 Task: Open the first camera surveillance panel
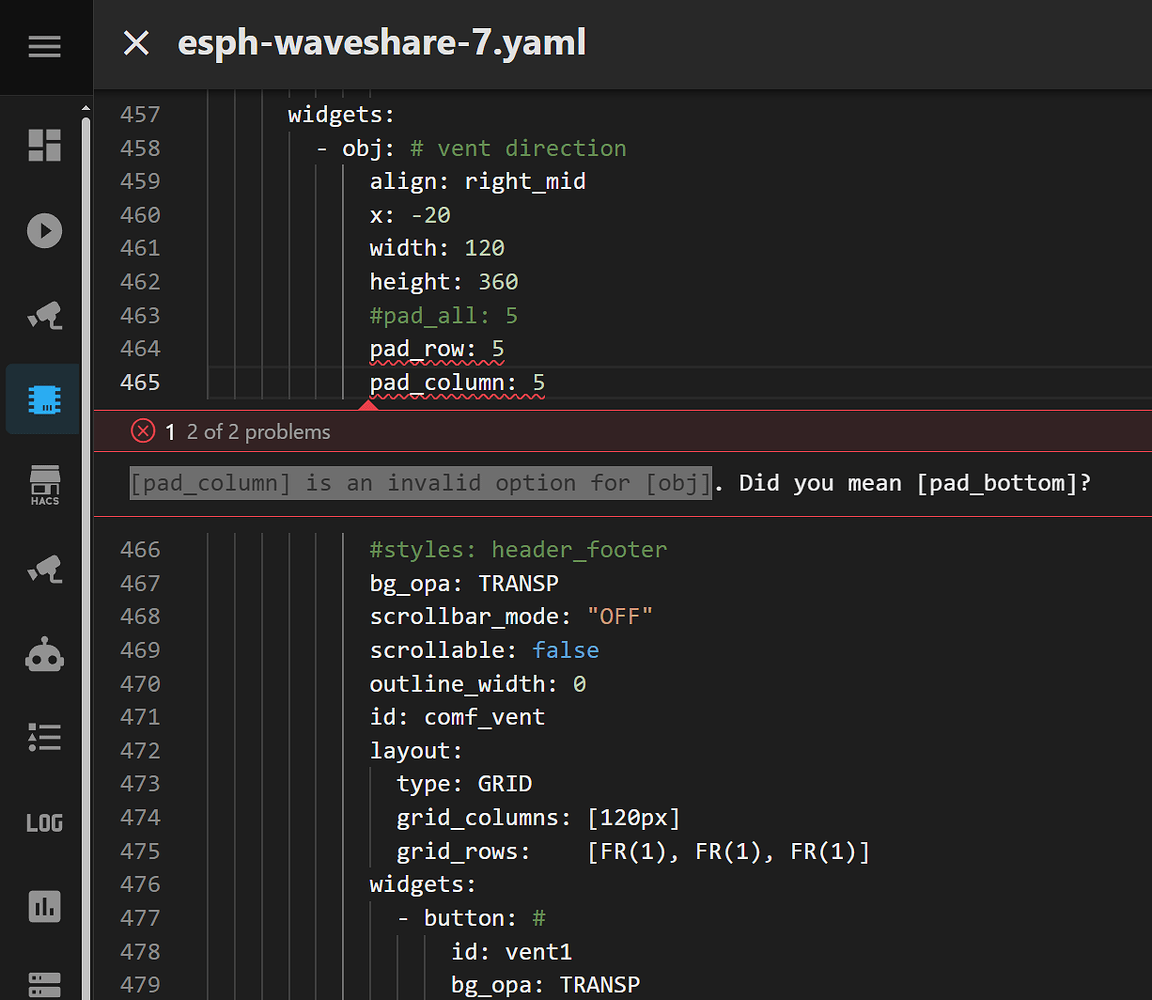tap(45, 316)
